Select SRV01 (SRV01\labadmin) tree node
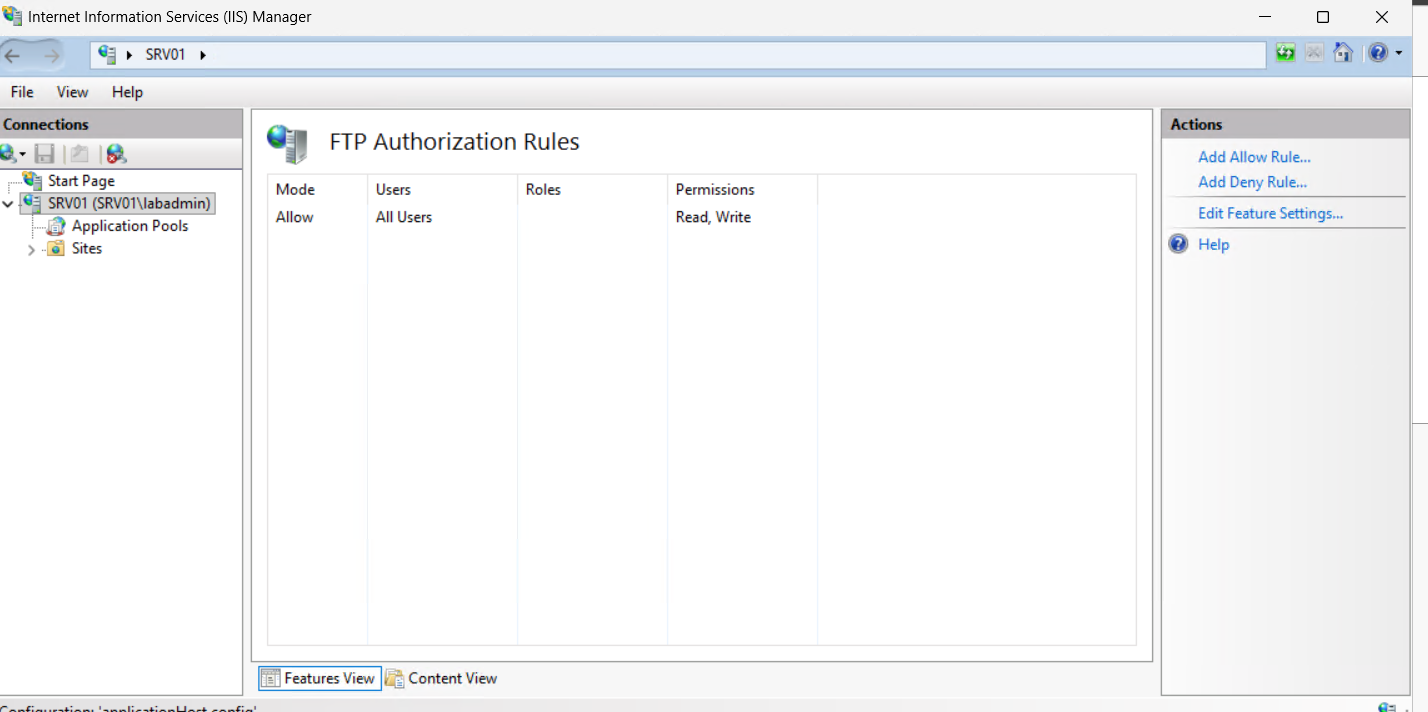The width and height of the screenshot is (1428, 712). [129, 203]
